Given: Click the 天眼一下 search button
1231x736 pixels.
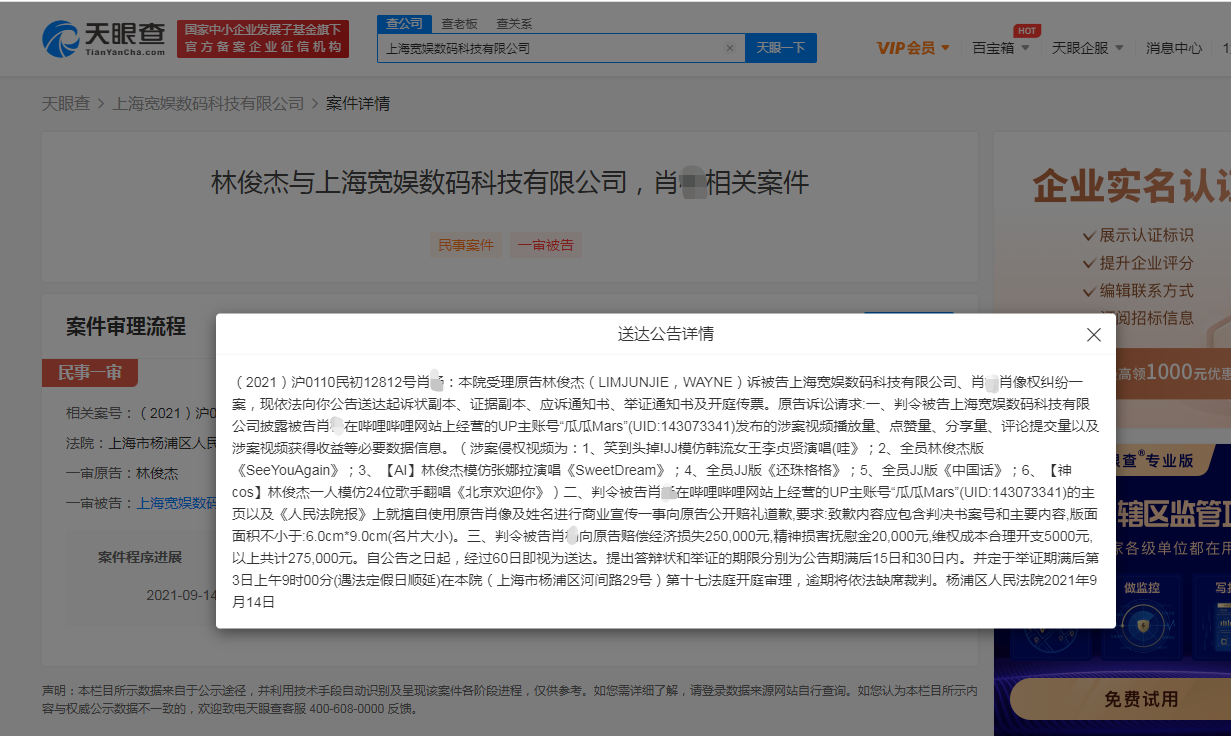Looking at the screenshot, I should tap(780, 48).
